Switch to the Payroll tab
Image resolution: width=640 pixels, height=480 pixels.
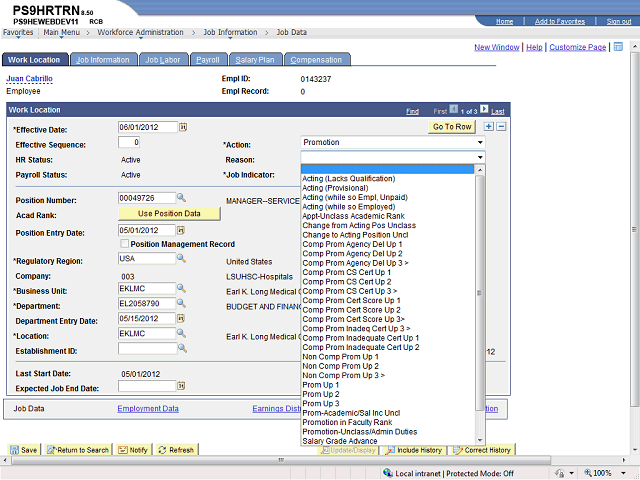208,60
